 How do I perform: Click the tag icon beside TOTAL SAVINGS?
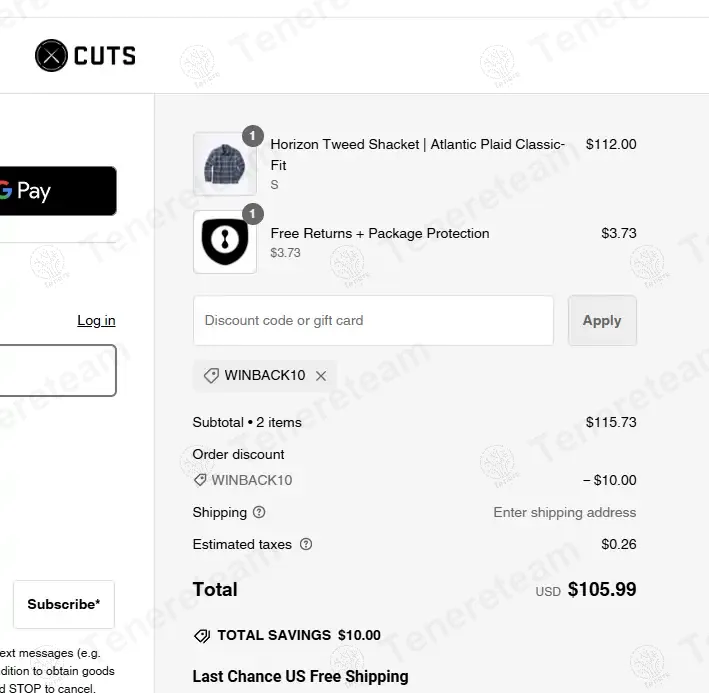coord(201,635)
